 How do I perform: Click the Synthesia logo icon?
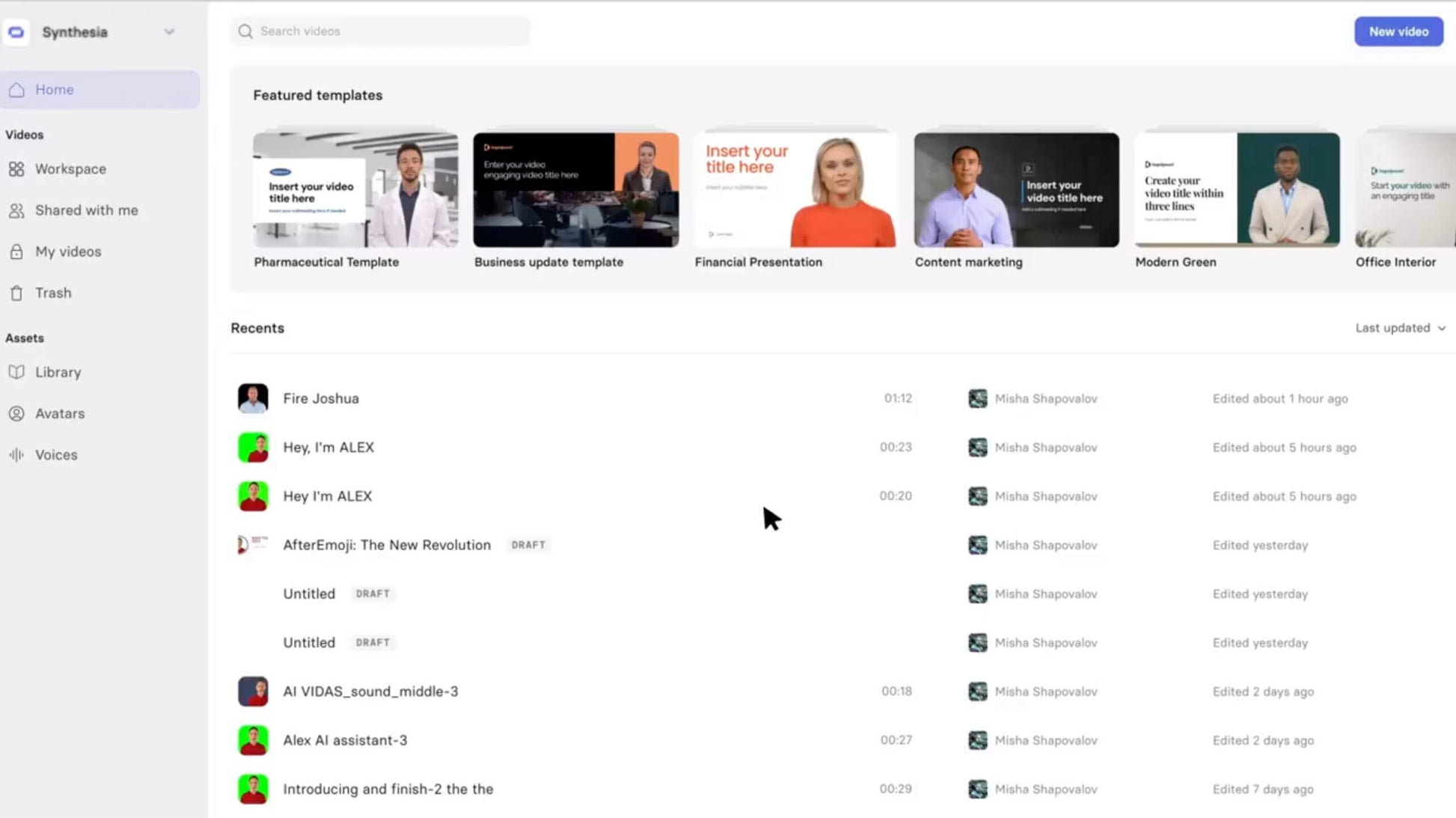pyautogui.click(x=16, y=32)
